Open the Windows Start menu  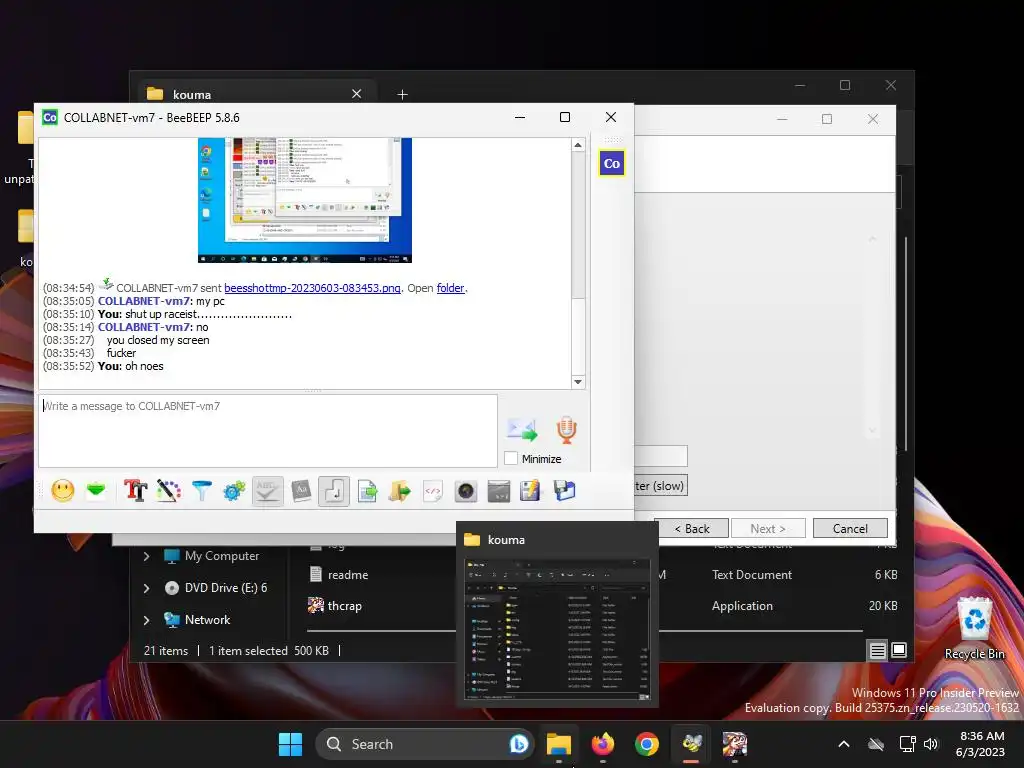[290, 744]
